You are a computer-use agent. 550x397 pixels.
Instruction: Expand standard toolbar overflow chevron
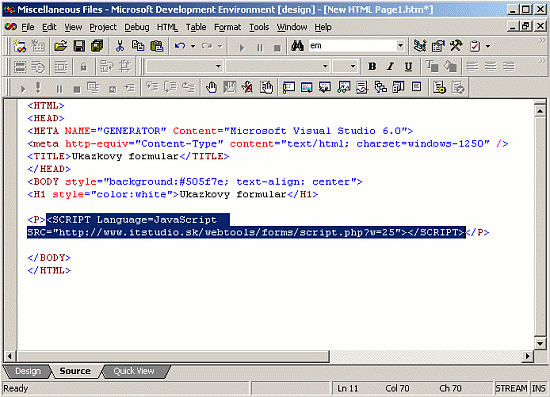[x=542, y=41]
